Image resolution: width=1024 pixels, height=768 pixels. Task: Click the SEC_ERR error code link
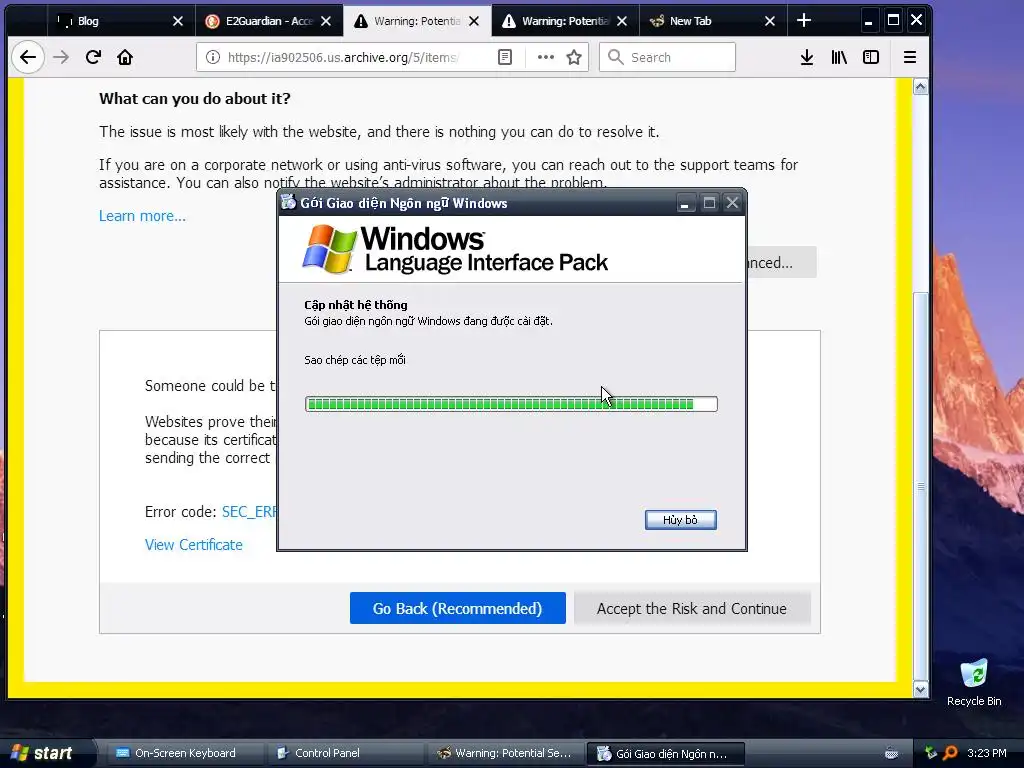(249, 511)
